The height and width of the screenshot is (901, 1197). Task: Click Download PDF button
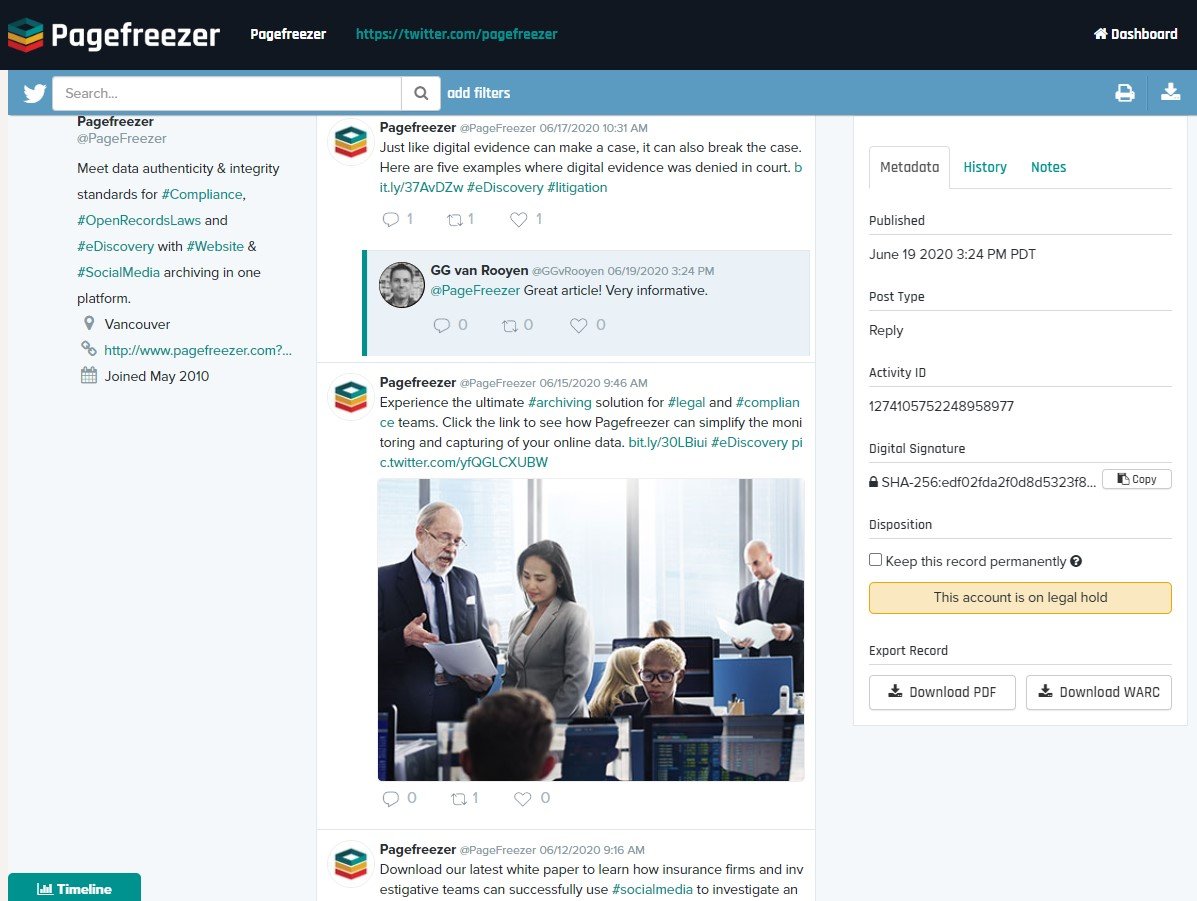pos(942,693)
